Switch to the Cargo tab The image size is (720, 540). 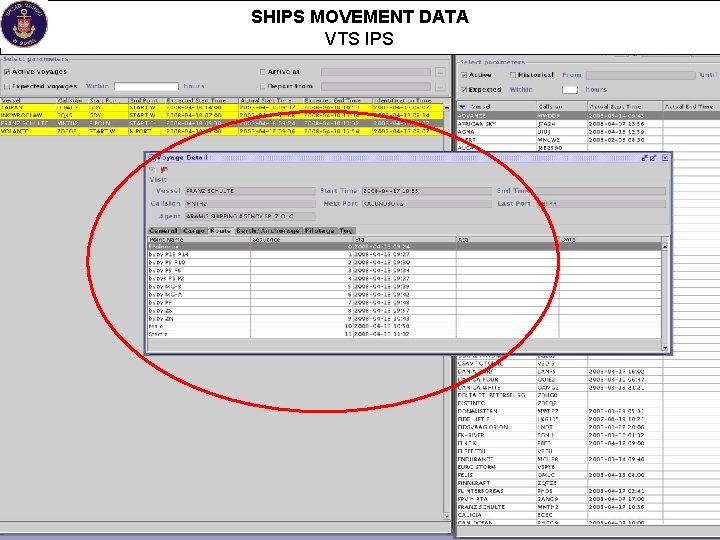(193, 231)
